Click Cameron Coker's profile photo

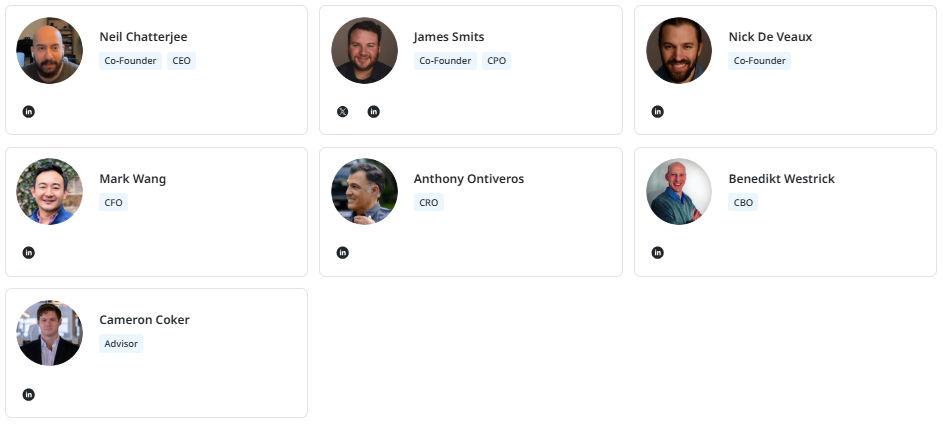click(50, 333)
